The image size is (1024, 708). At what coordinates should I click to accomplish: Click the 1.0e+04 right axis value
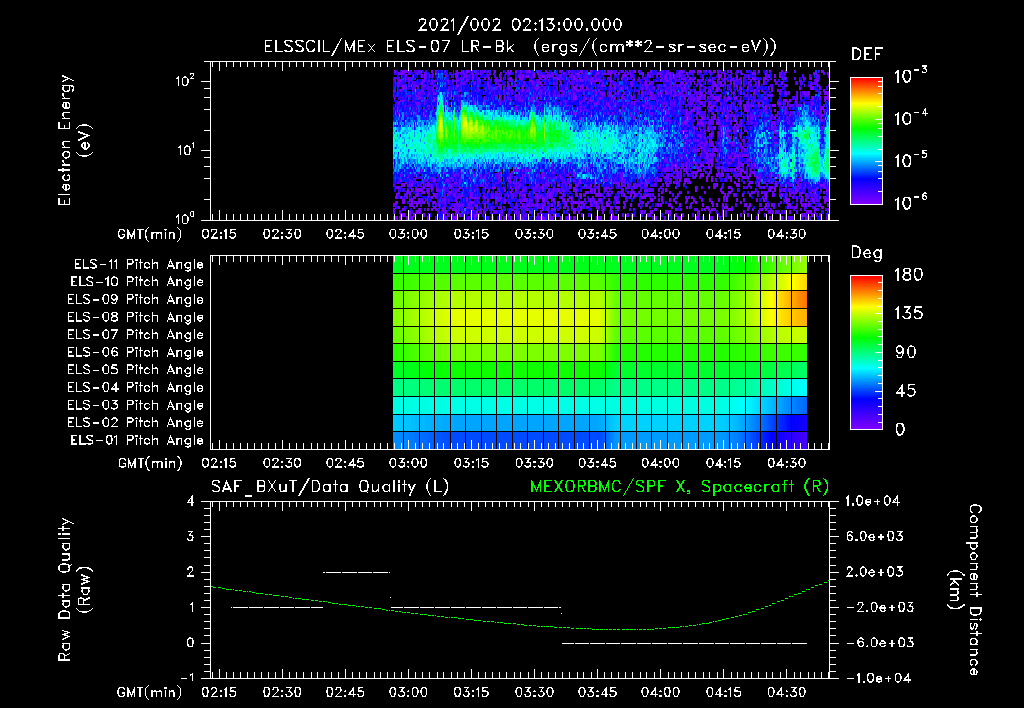(872, 502)
